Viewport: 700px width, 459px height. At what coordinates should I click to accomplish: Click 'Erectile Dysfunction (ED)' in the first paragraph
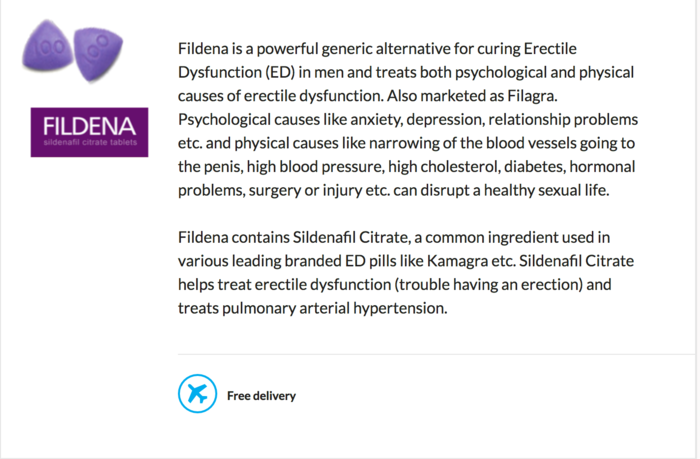[377, 60]
